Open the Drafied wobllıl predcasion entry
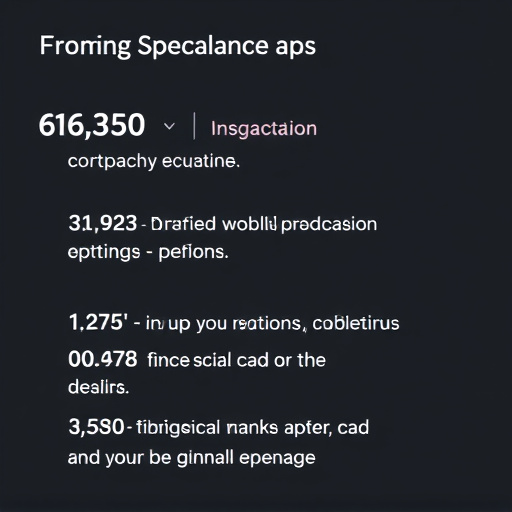 click(264, 224)
